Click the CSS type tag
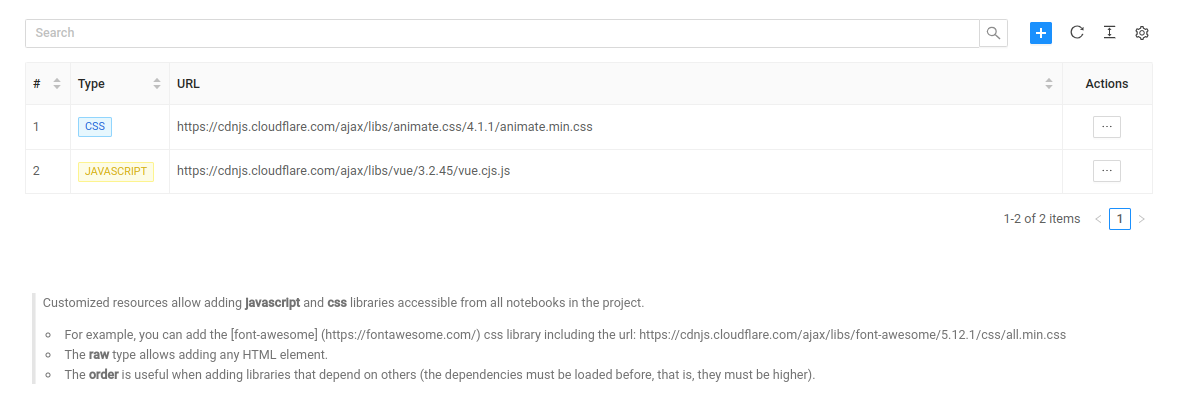1179x405 pixels. click(x=95, y=127)
